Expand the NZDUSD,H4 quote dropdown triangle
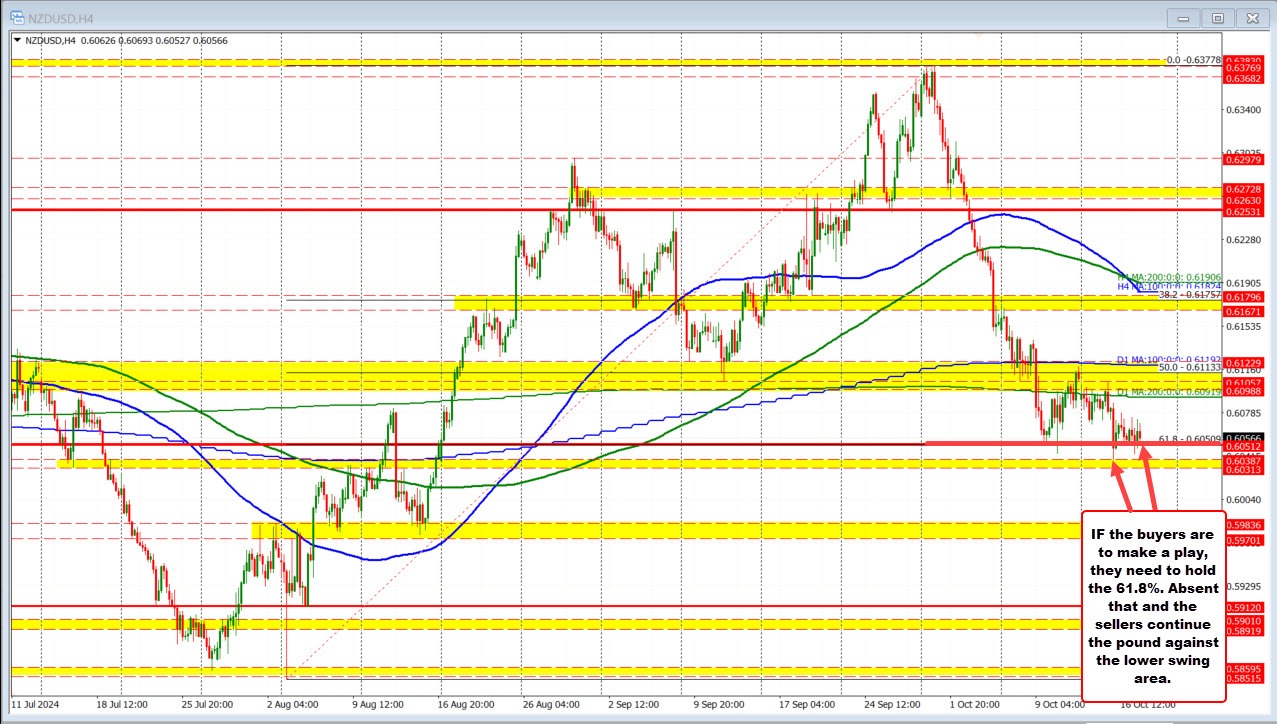The image size is (1277, 724). (17, 41)
